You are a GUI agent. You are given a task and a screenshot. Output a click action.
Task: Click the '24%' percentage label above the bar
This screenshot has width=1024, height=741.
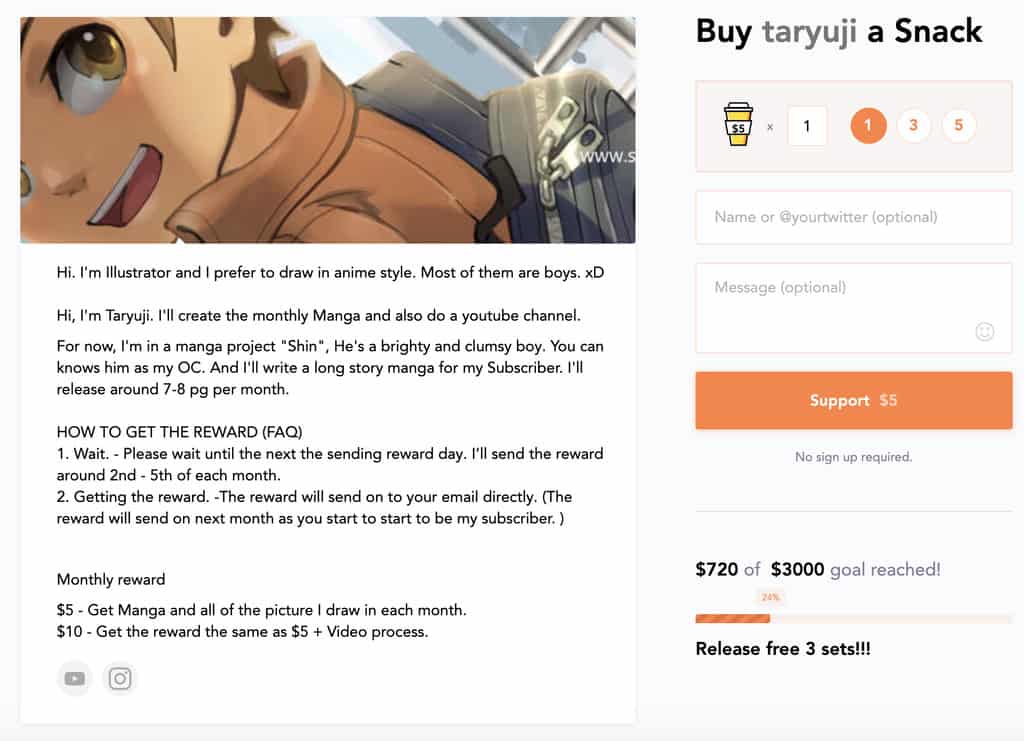[x=770, y=597]
